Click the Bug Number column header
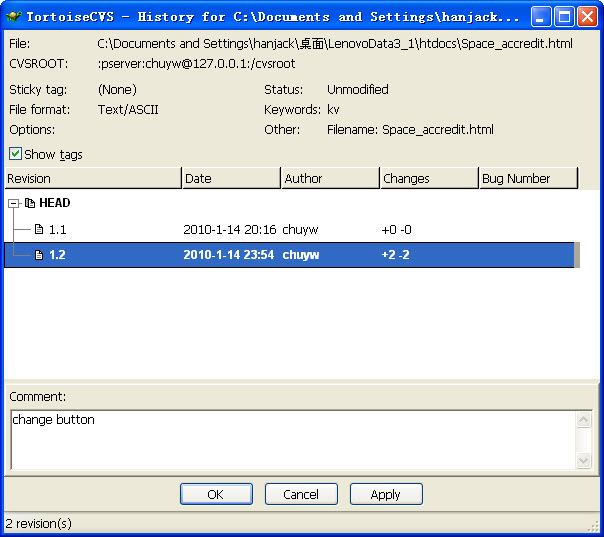The height and width of the screenshot is (537, 604). click(x=528, y=178)
